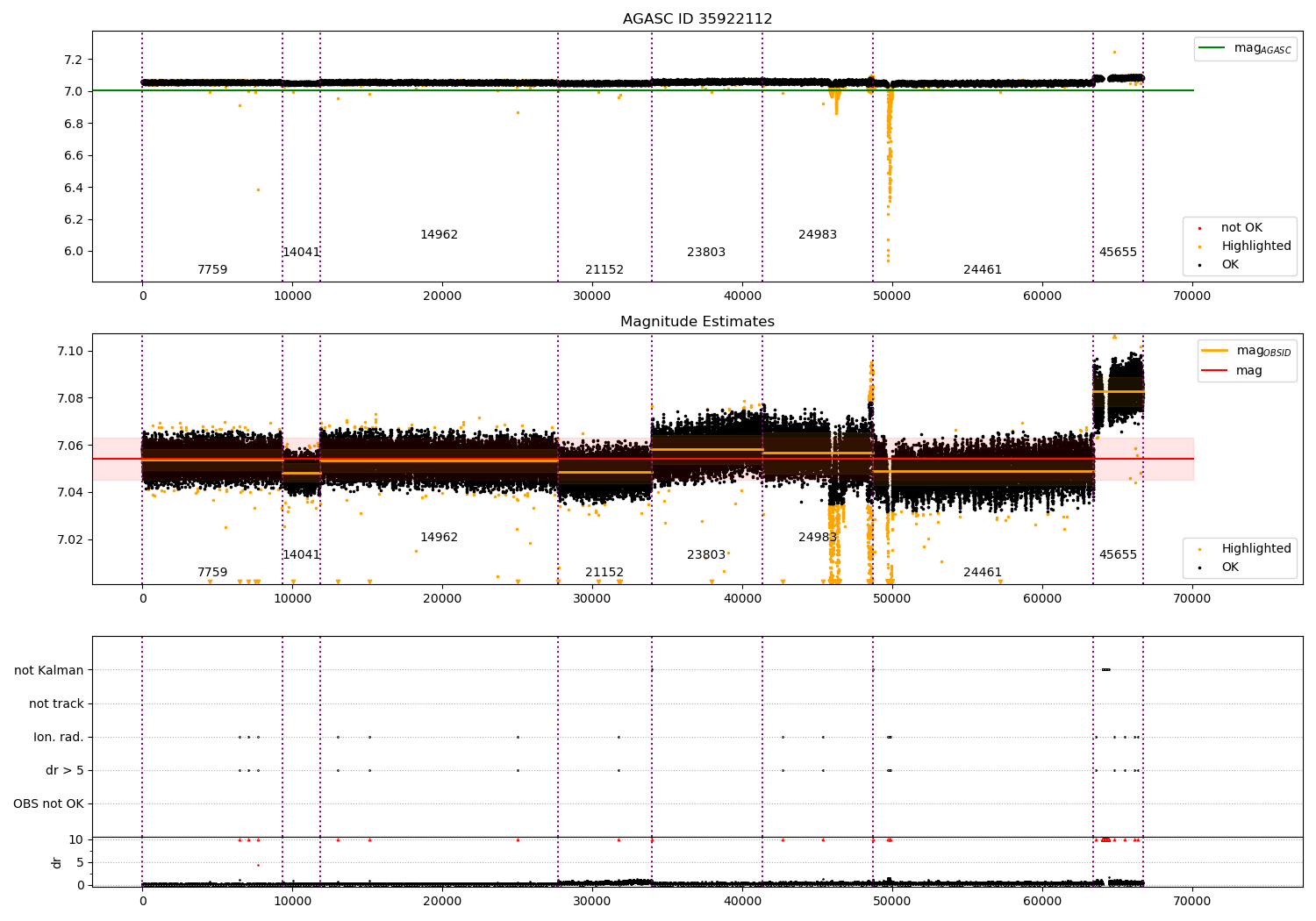The image size is (1316, 921).
Task: Click the not track axis label
Action: [56, 704]
